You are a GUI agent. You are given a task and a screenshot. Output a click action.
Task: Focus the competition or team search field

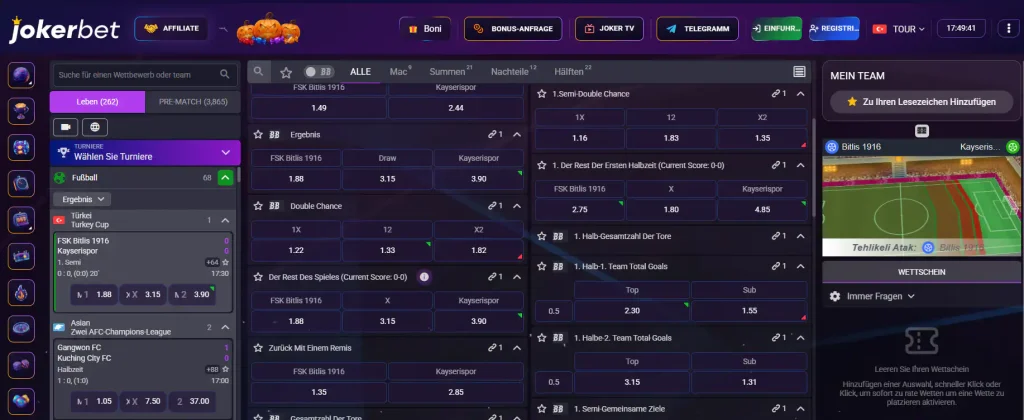pyautogui.click(x=145, y=74)
